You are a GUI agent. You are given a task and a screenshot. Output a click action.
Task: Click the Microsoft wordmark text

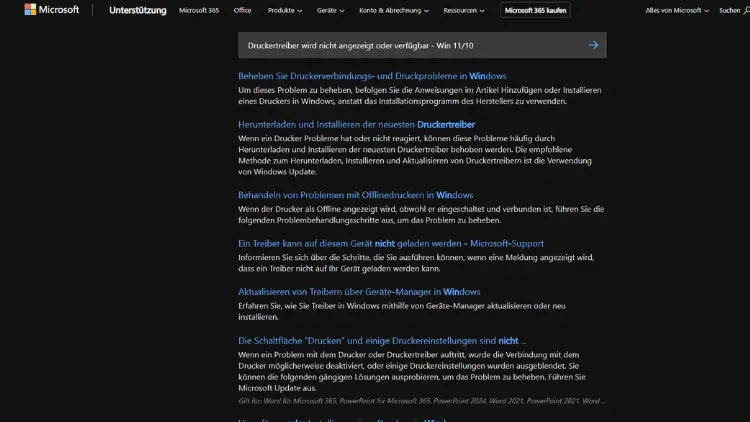coord(59,10)
